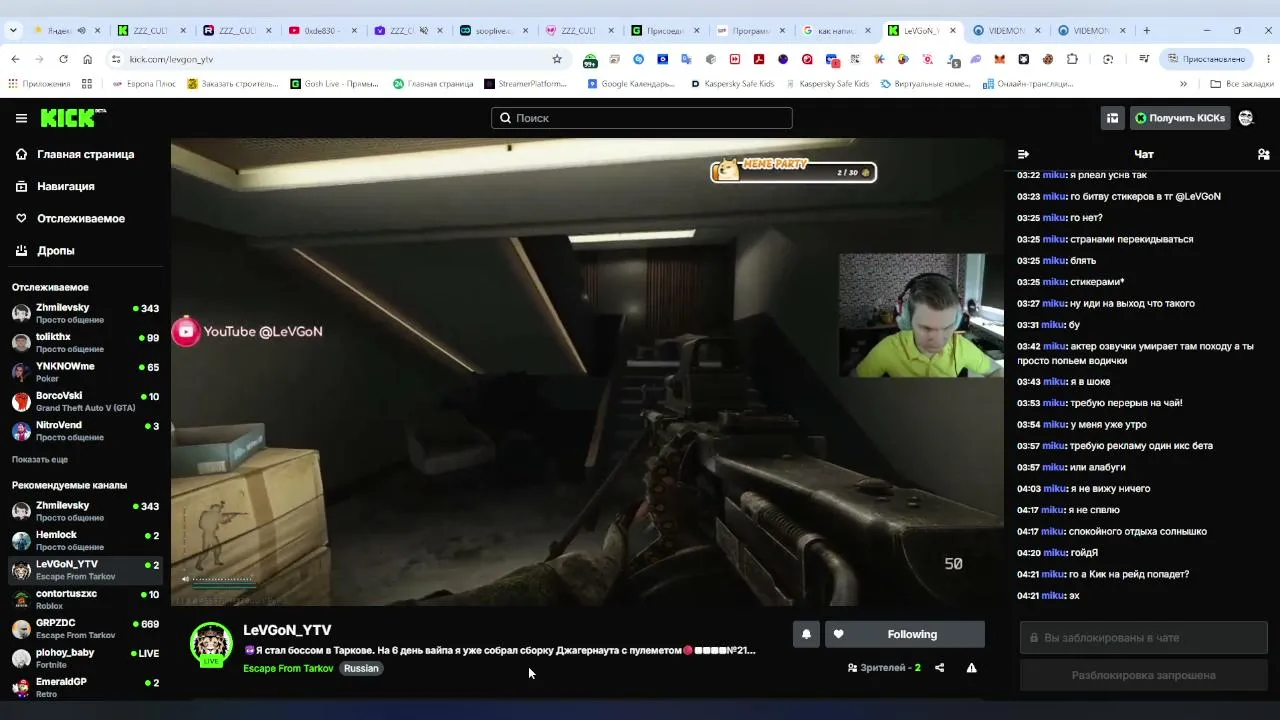Open the BorcoVski GTA channel
Screen dimensions: 1280x720
85,401
